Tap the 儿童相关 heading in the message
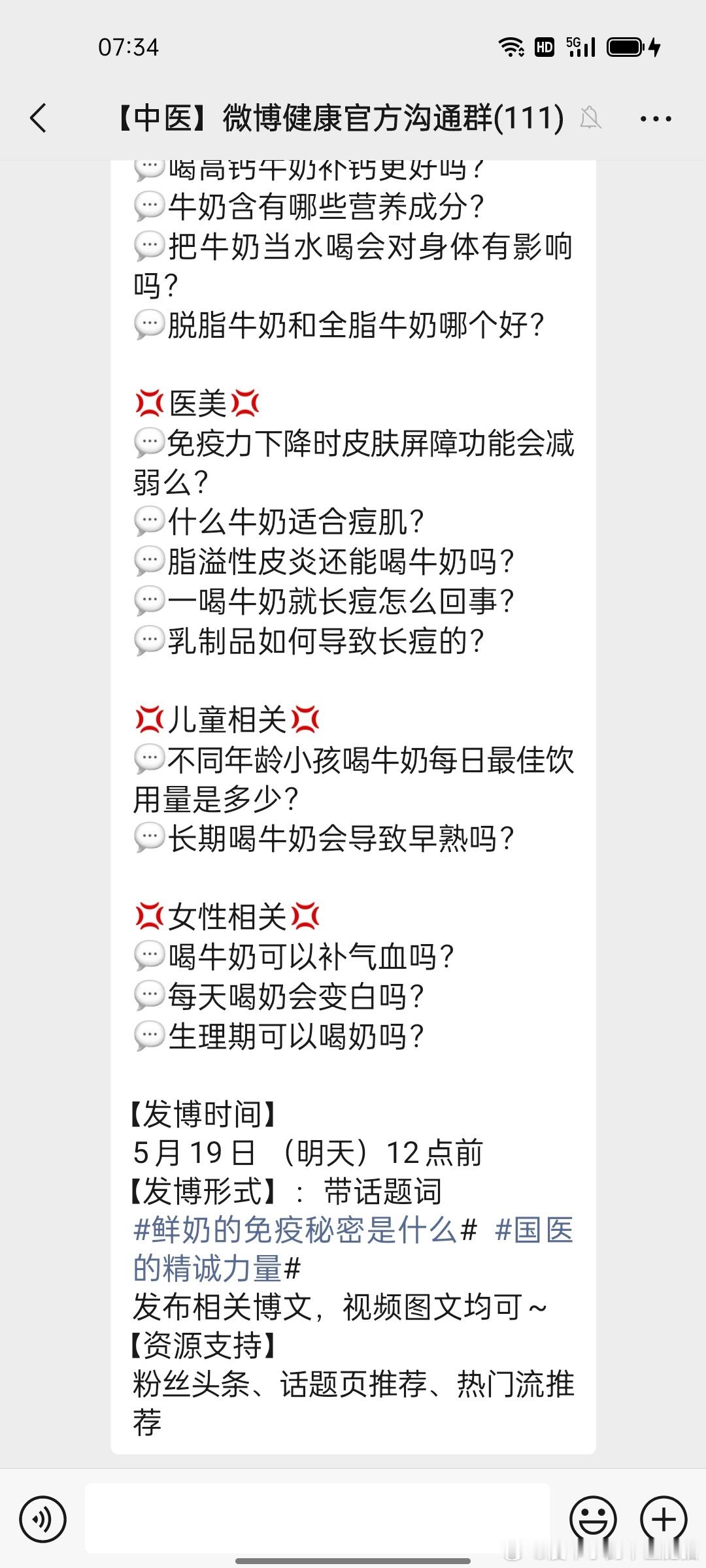Screen dimensions: 706x1568 coord(227,720)
